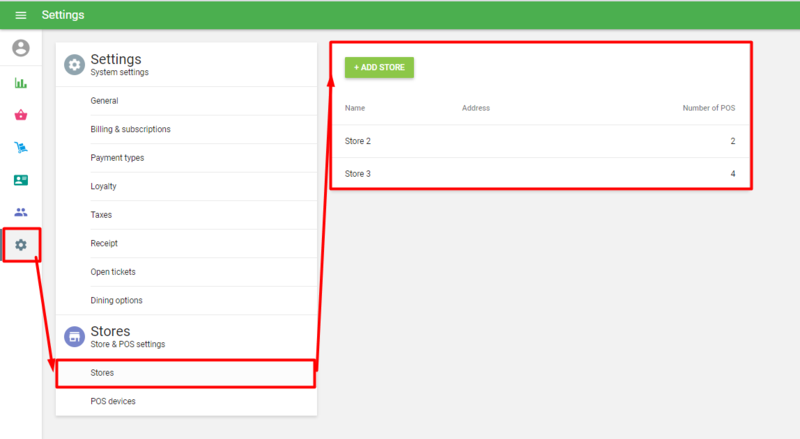Open Billing & subscriptions settings
This screenshot has width=800, height=439.
[x=130, y=129]
